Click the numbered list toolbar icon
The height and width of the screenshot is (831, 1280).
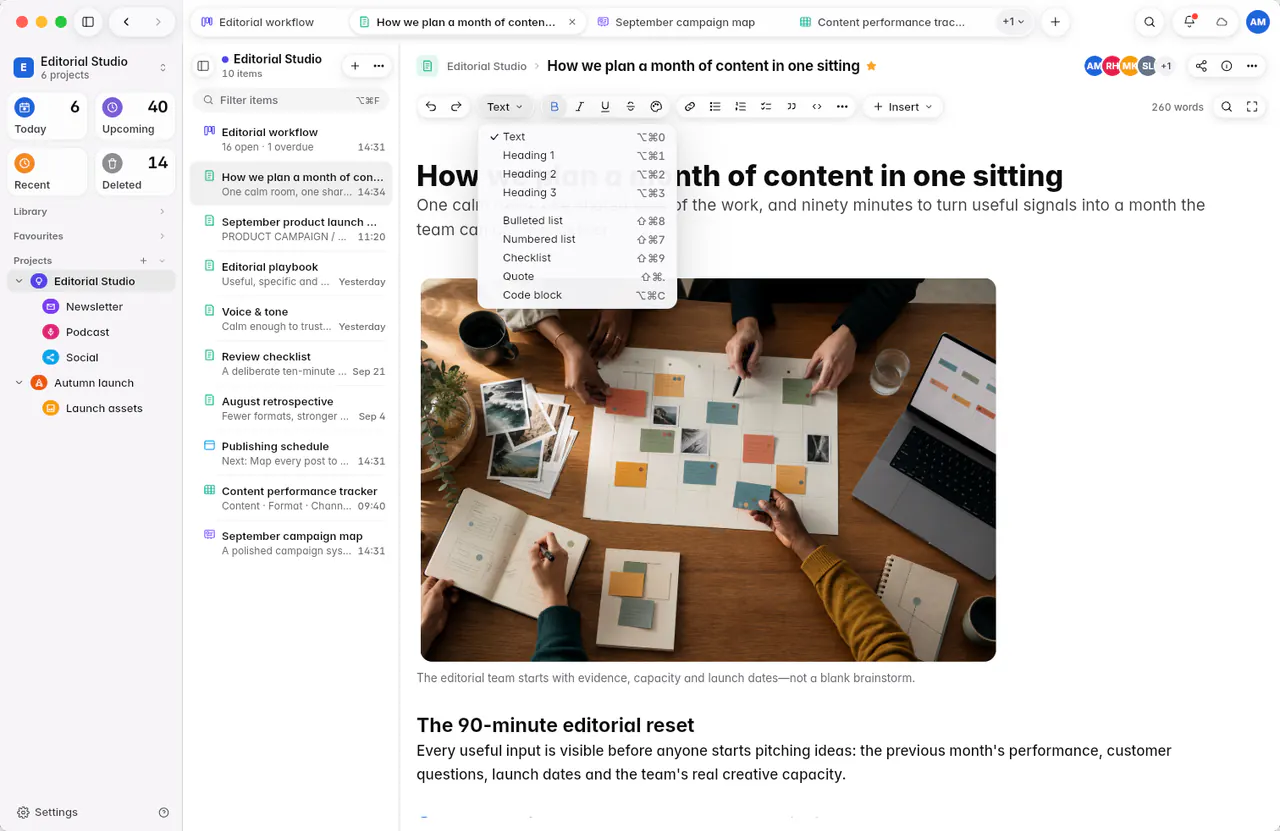pyautogui.click(x=740, y=107)
